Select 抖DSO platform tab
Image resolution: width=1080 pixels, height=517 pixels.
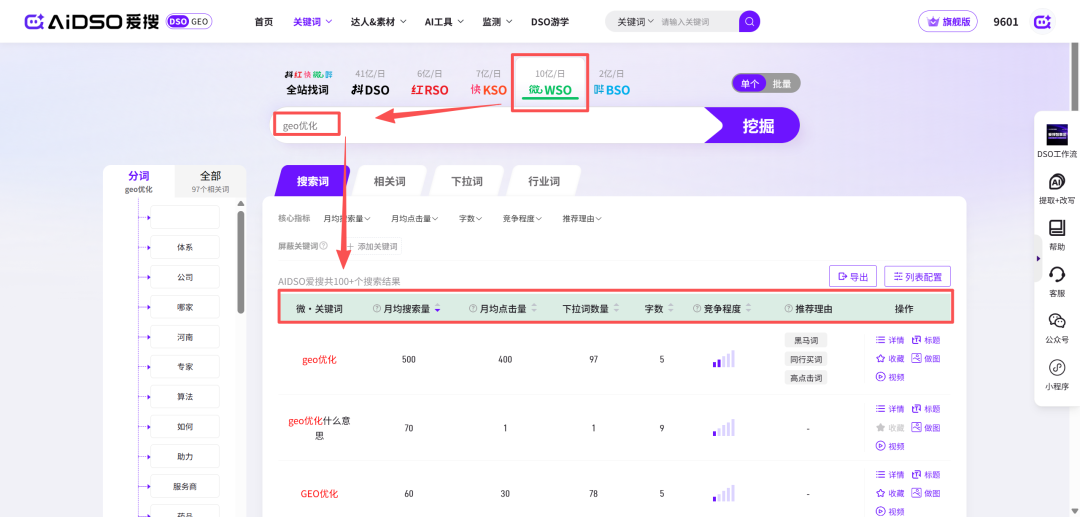tap(370, 83)
